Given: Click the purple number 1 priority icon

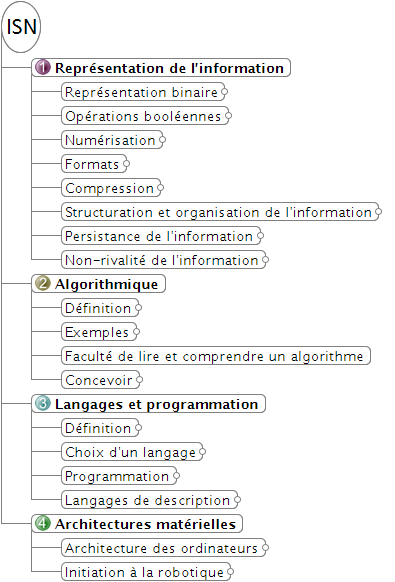Looking at the screenshot, I should tap(43, 68).
